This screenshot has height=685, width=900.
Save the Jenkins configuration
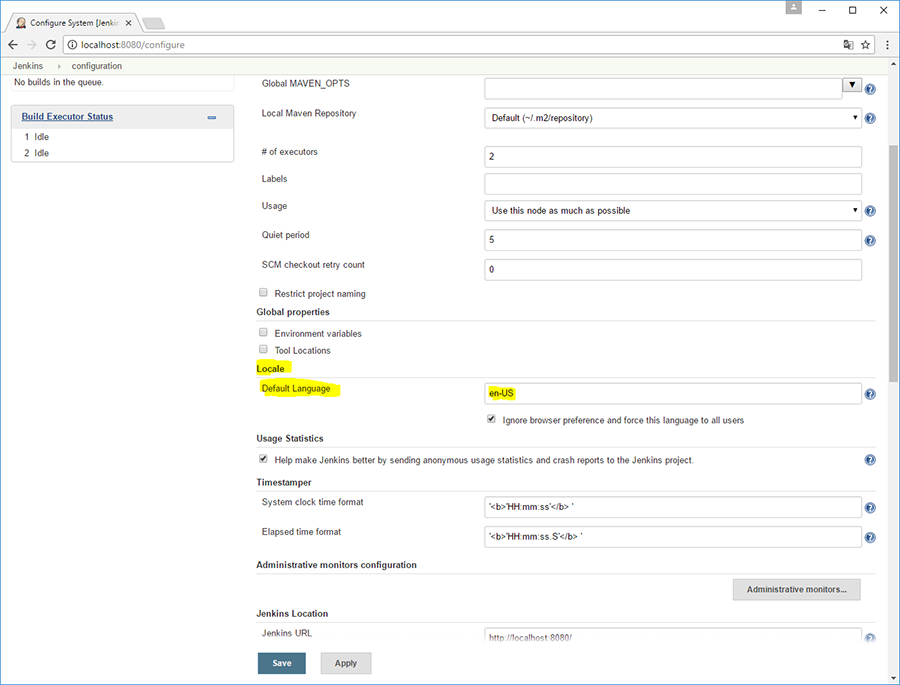tap(282, 663)
